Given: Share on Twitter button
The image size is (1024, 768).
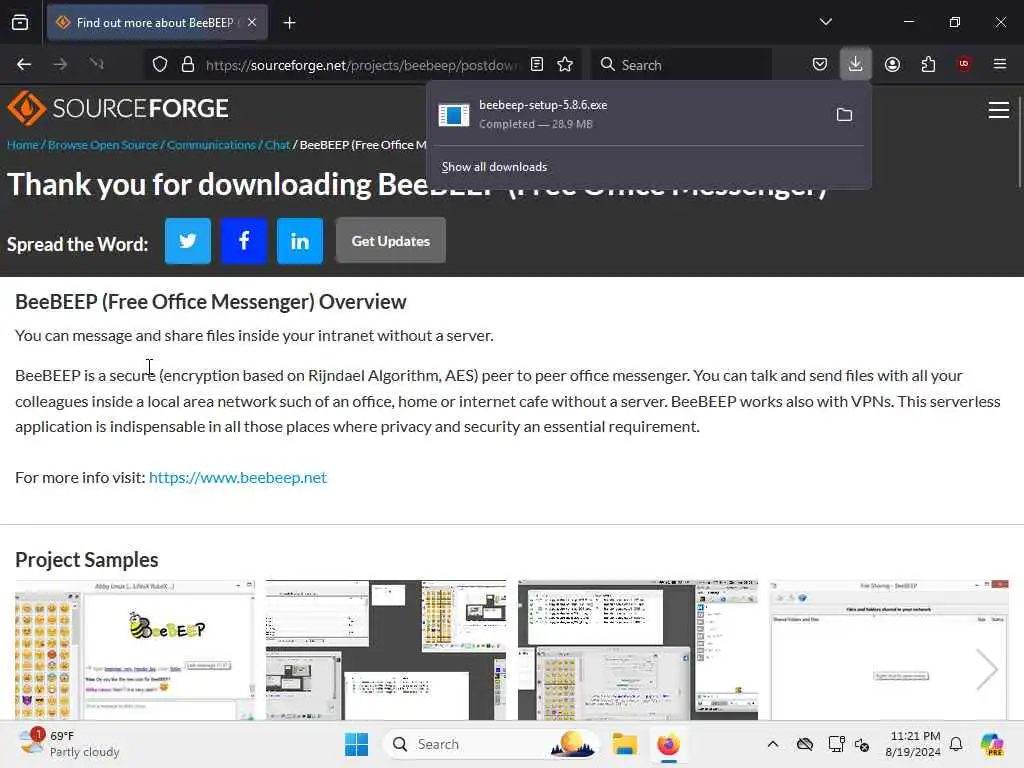Looking at the screenshot, I should tap(188, 241).
